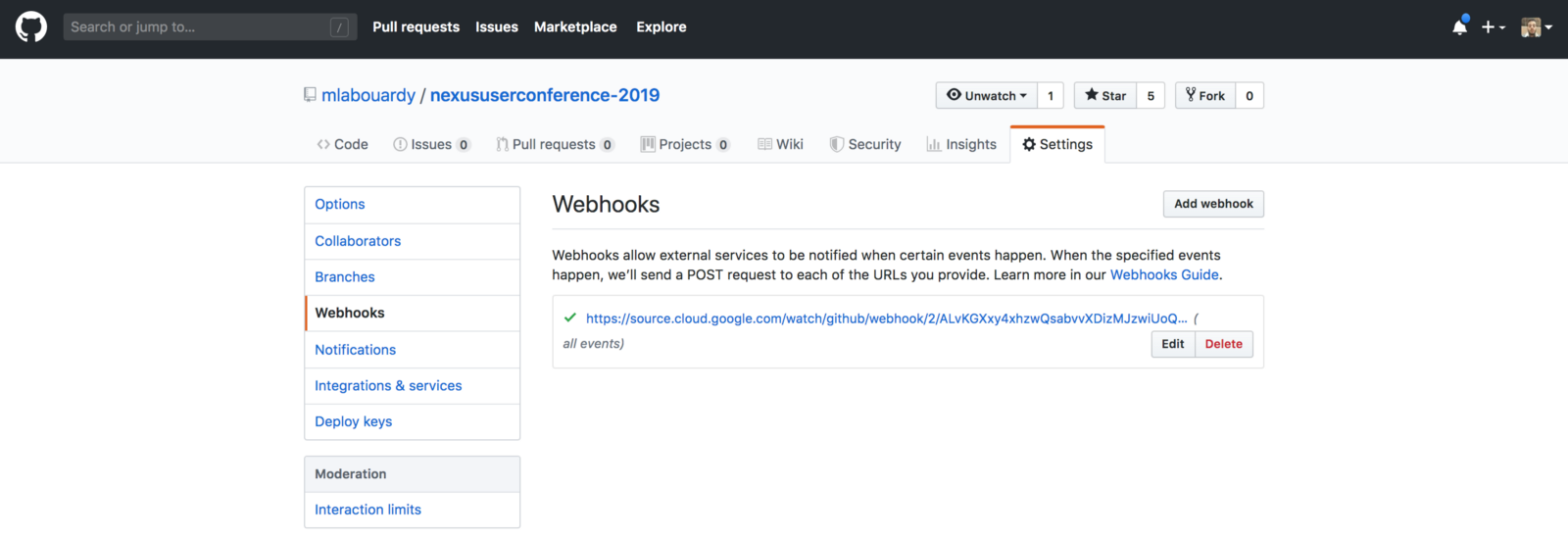Click the green checkmark delivery status icon
The image size is (1568, 537).
570,317
